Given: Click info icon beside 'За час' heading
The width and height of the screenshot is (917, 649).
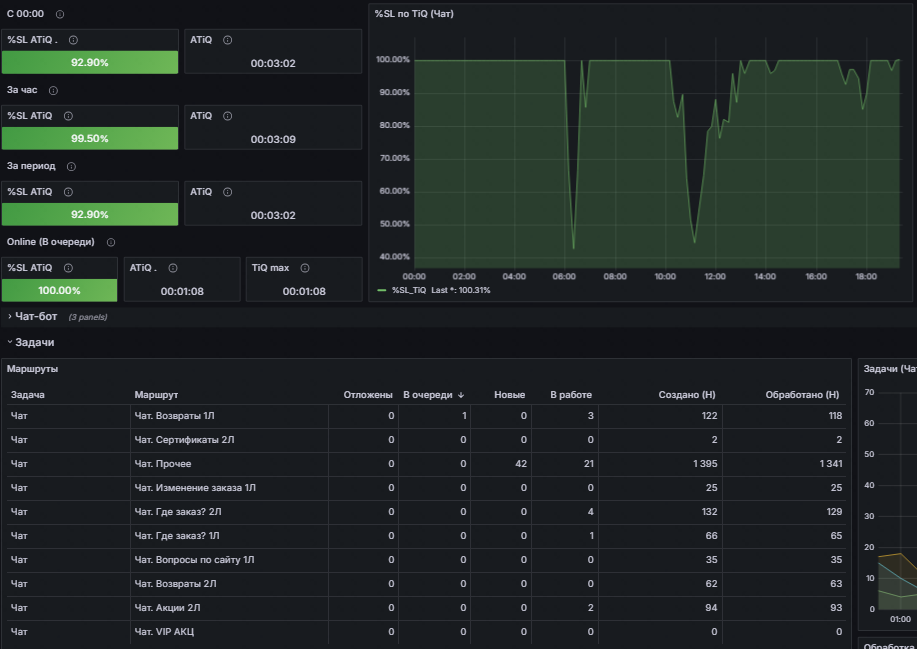Looking at the screenshot, I should 53,91.
